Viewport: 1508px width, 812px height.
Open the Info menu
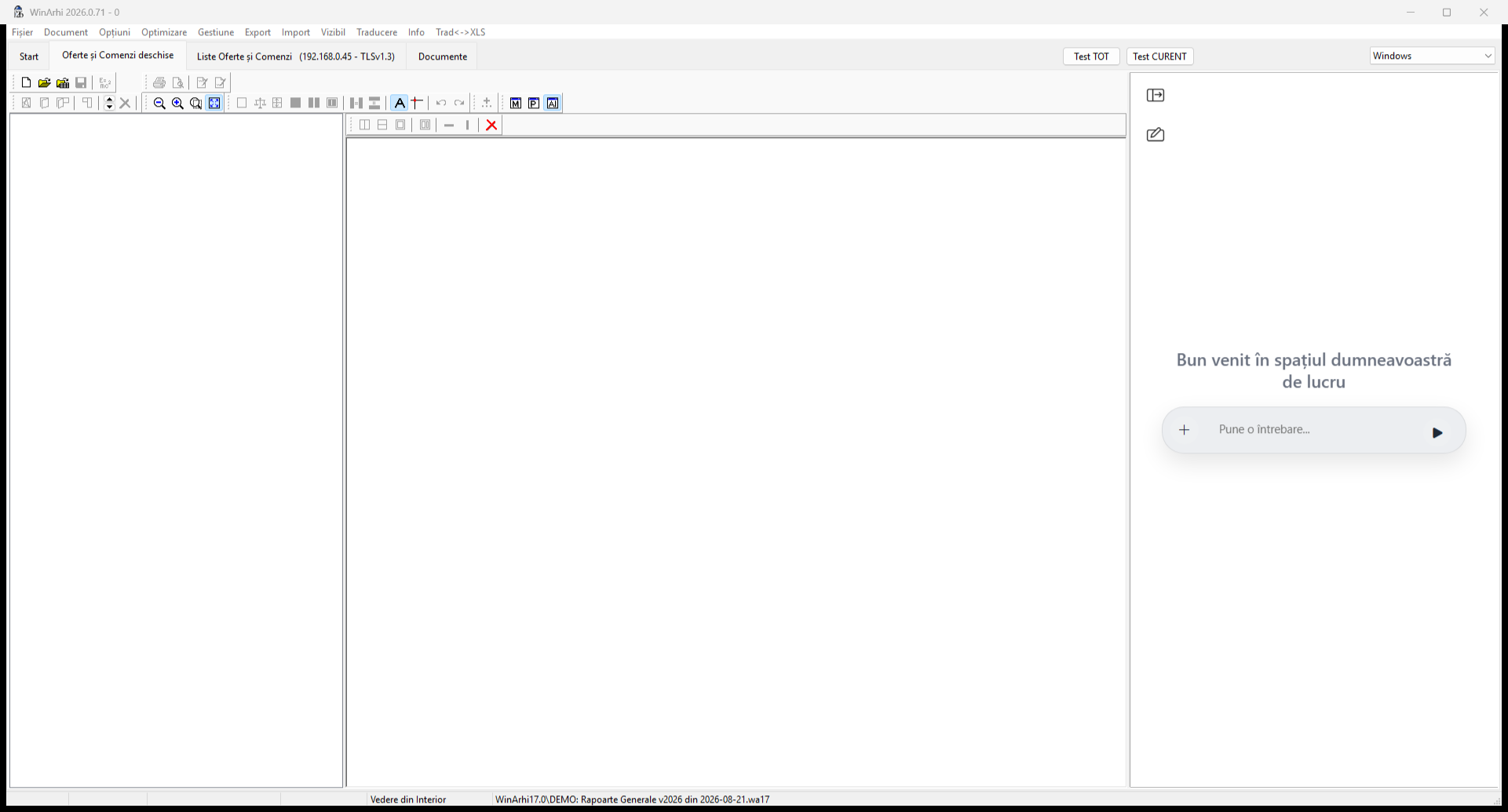pos(416,32)
